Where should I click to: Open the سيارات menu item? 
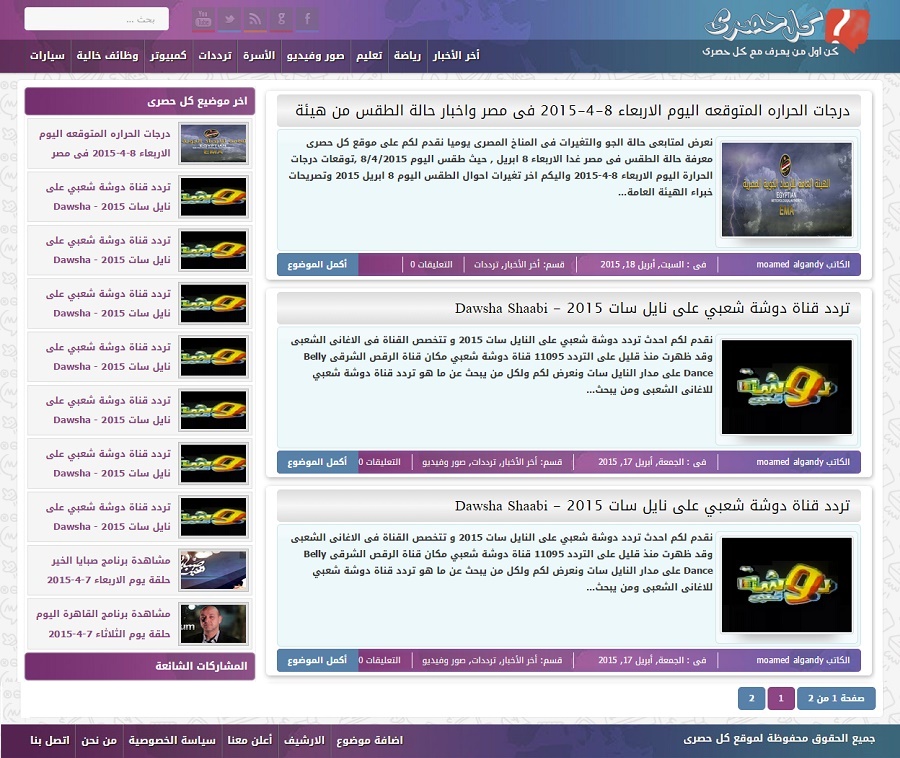(x=47, y=56)
